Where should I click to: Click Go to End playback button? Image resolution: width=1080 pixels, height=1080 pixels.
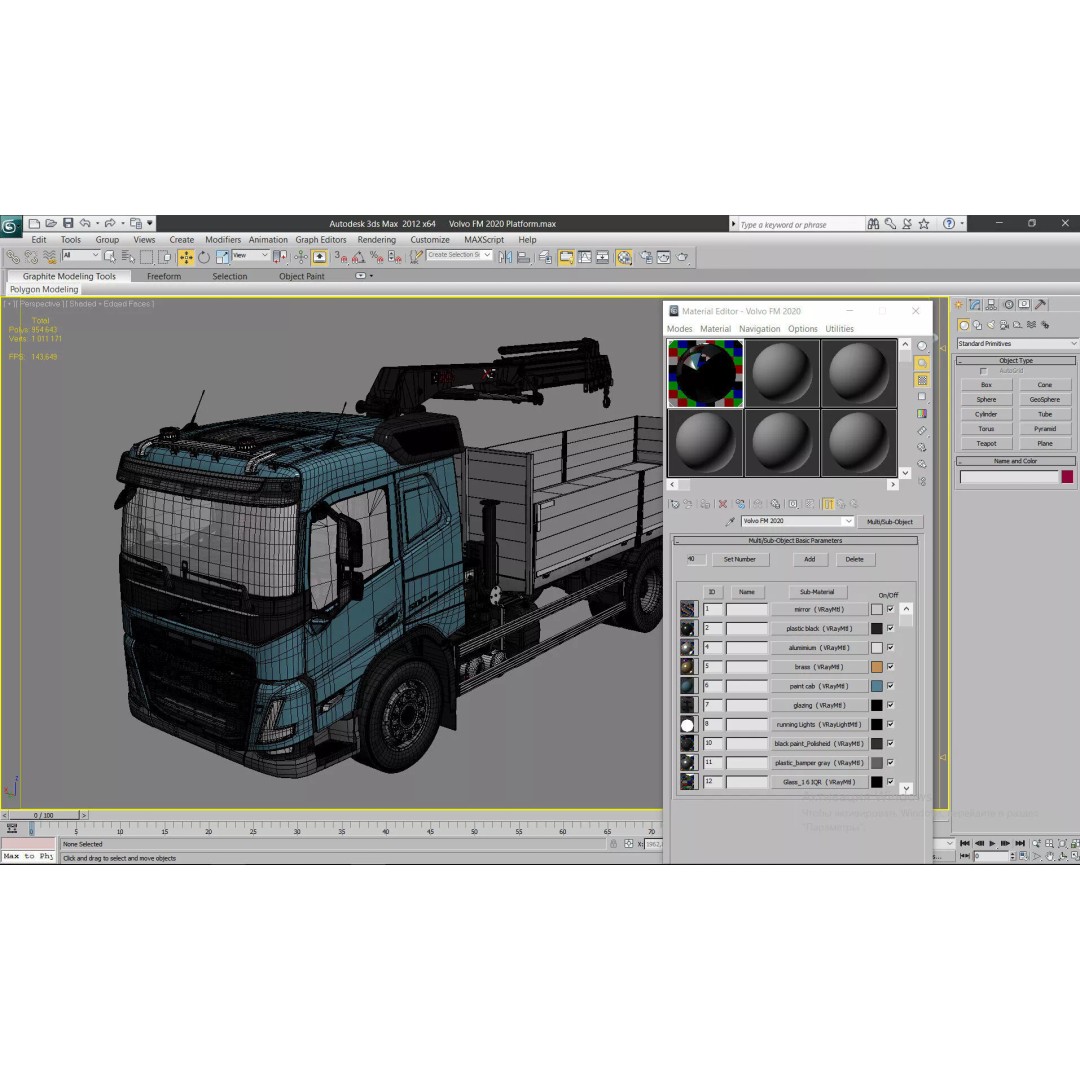click(1020, 843)
